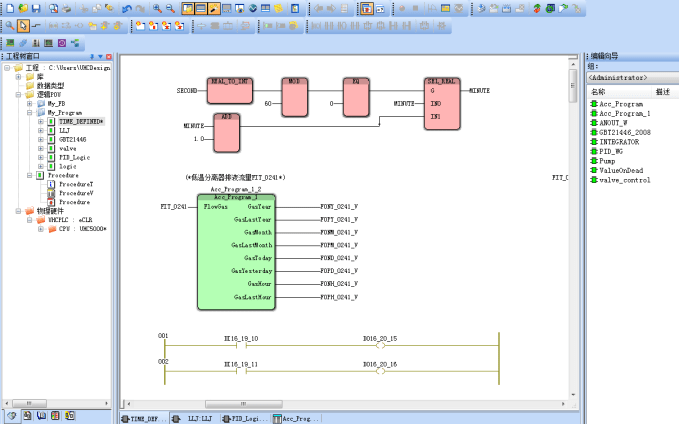Select ANOUT_W in edit wizard list
Image resolution: width=679 pixels, height=424 pixels.
(613, 123)
